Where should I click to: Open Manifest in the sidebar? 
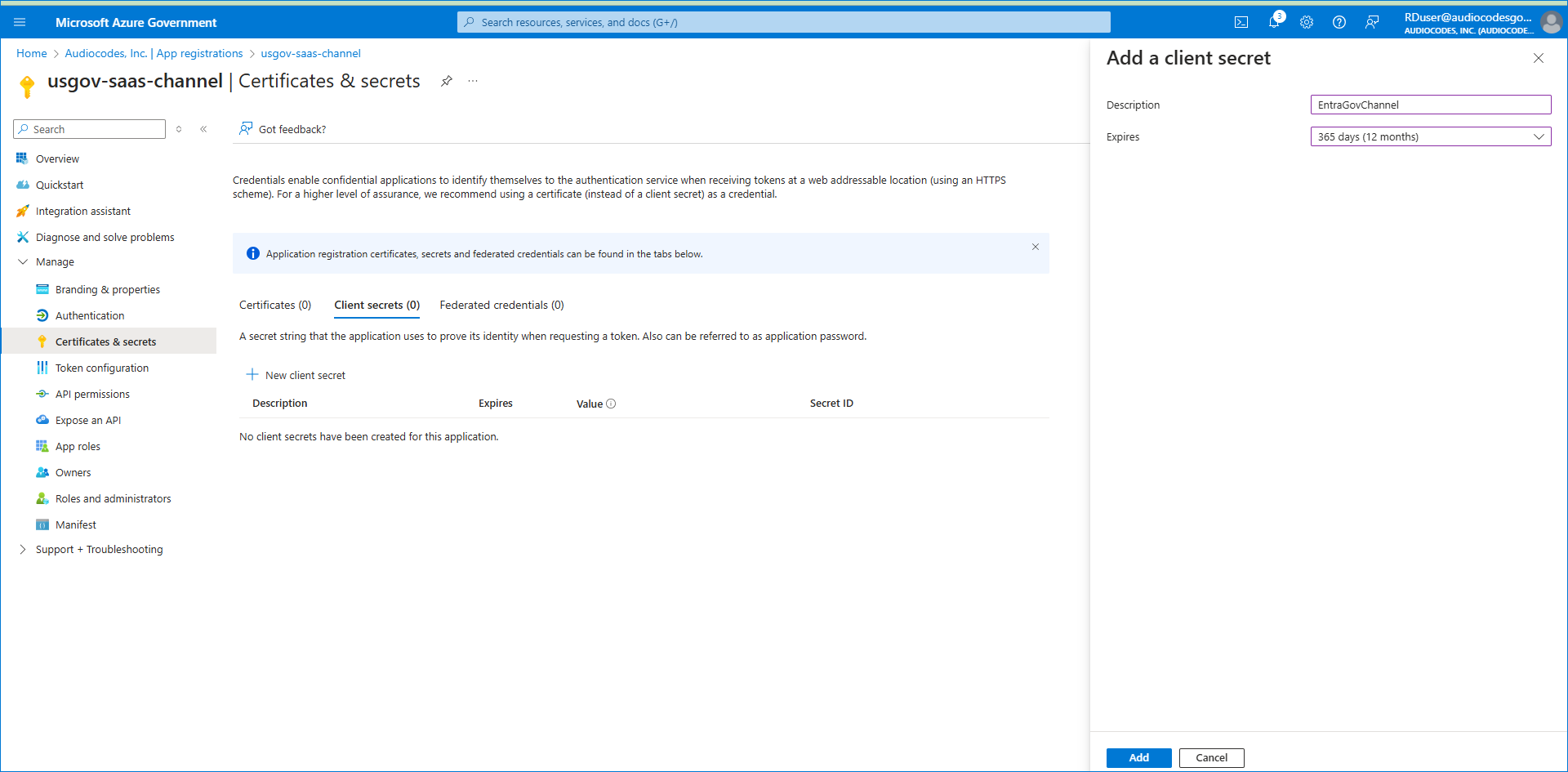point(76,524)
